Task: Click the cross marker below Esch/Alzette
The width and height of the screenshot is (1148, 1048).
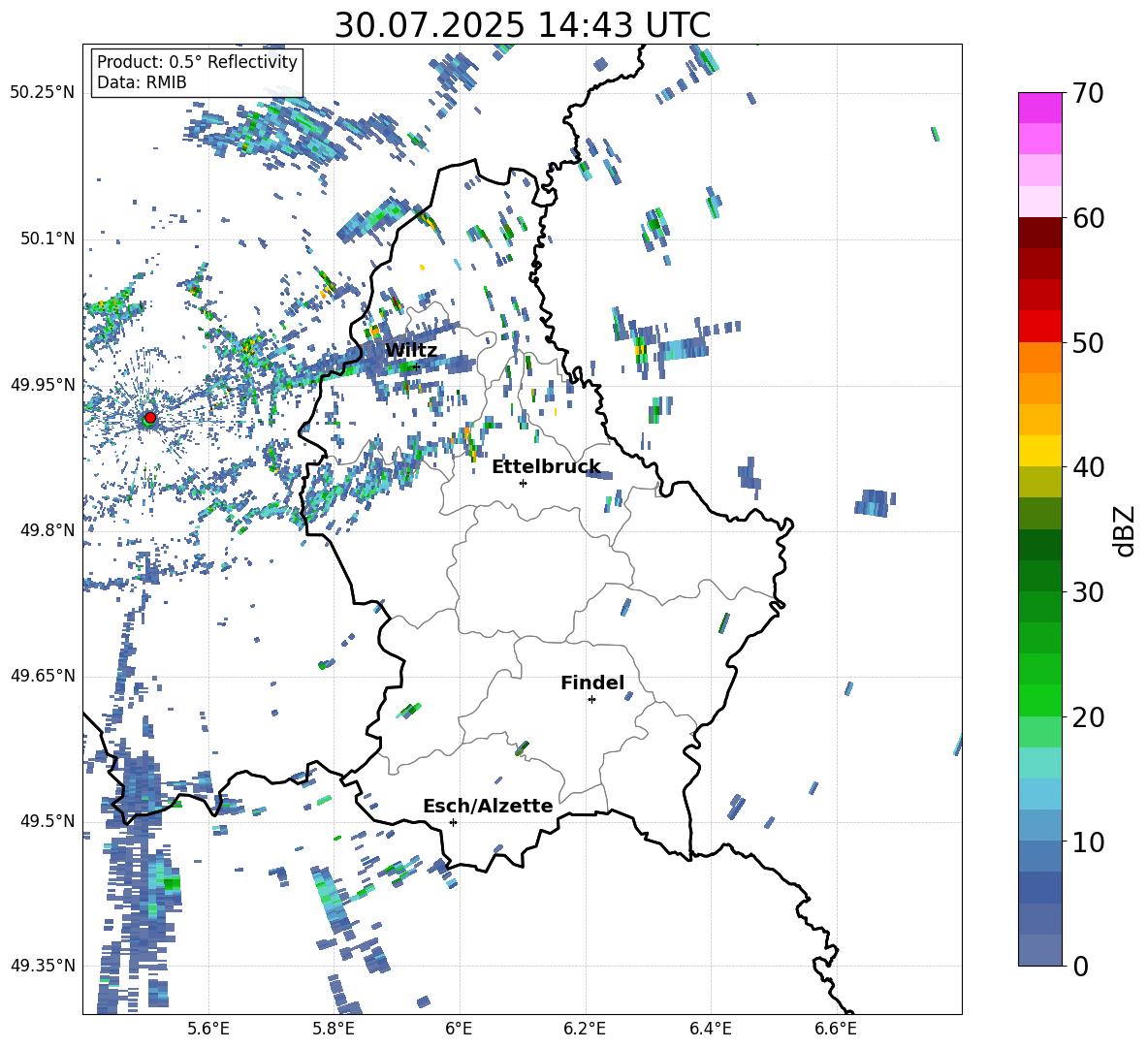Action: [453, 822]
